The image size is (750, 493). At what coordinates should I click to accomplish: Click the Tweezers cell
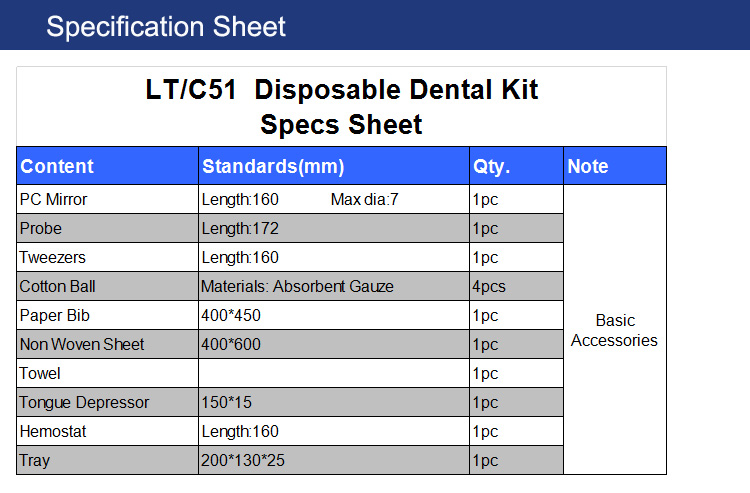[108, 257]
